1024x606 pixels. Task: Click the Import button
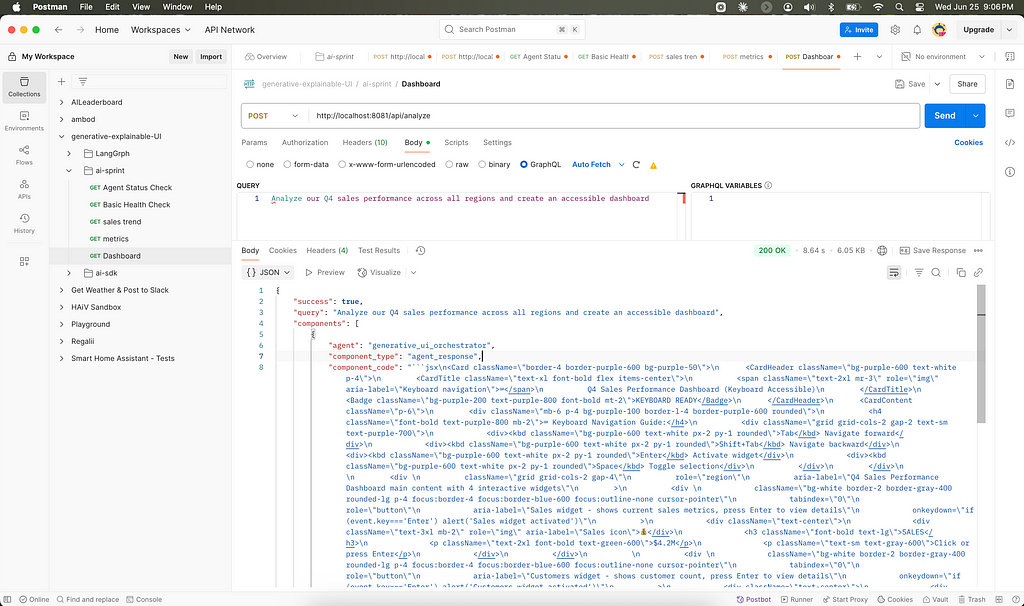(x=211, y=57)
